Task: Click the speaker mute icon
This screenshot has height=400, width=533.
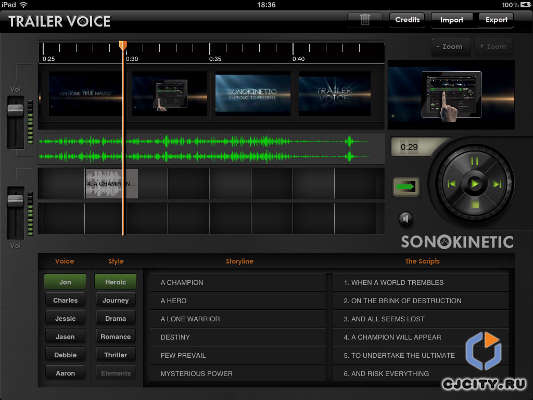Action: 406,219
